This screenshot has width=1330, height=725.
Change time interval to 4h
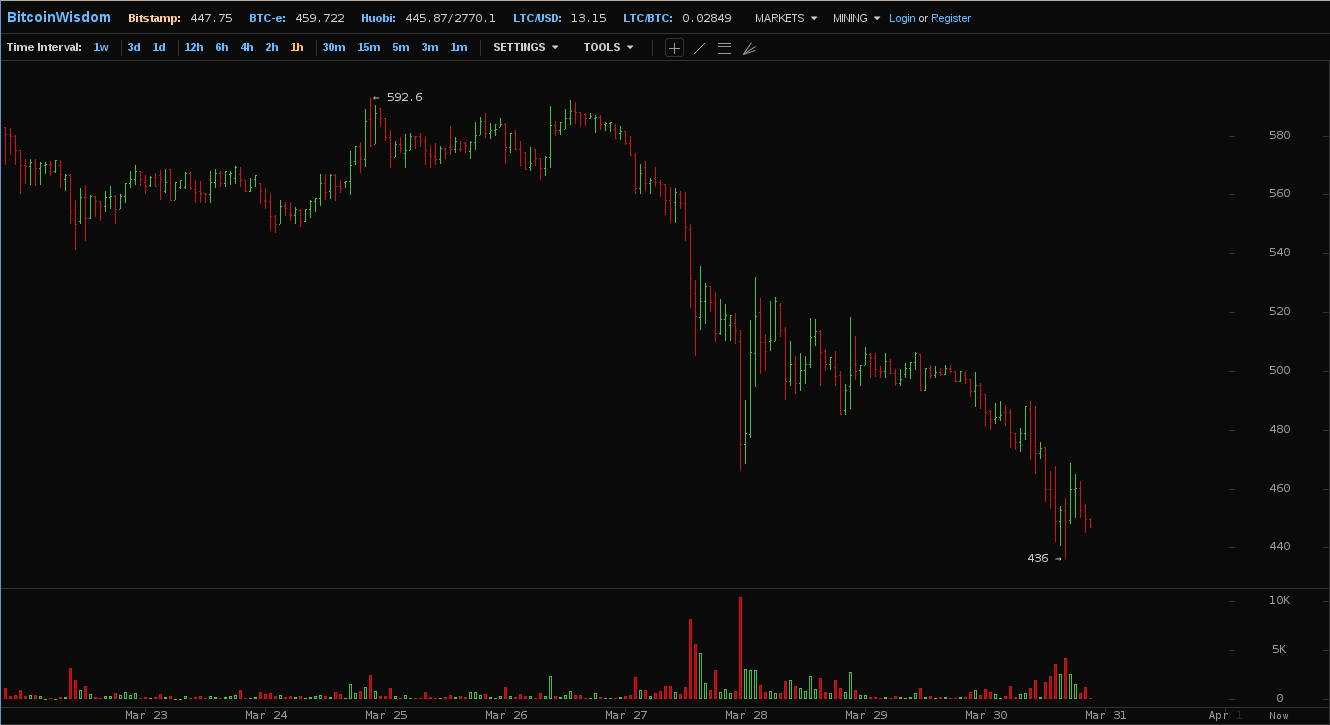pos(246,47)
